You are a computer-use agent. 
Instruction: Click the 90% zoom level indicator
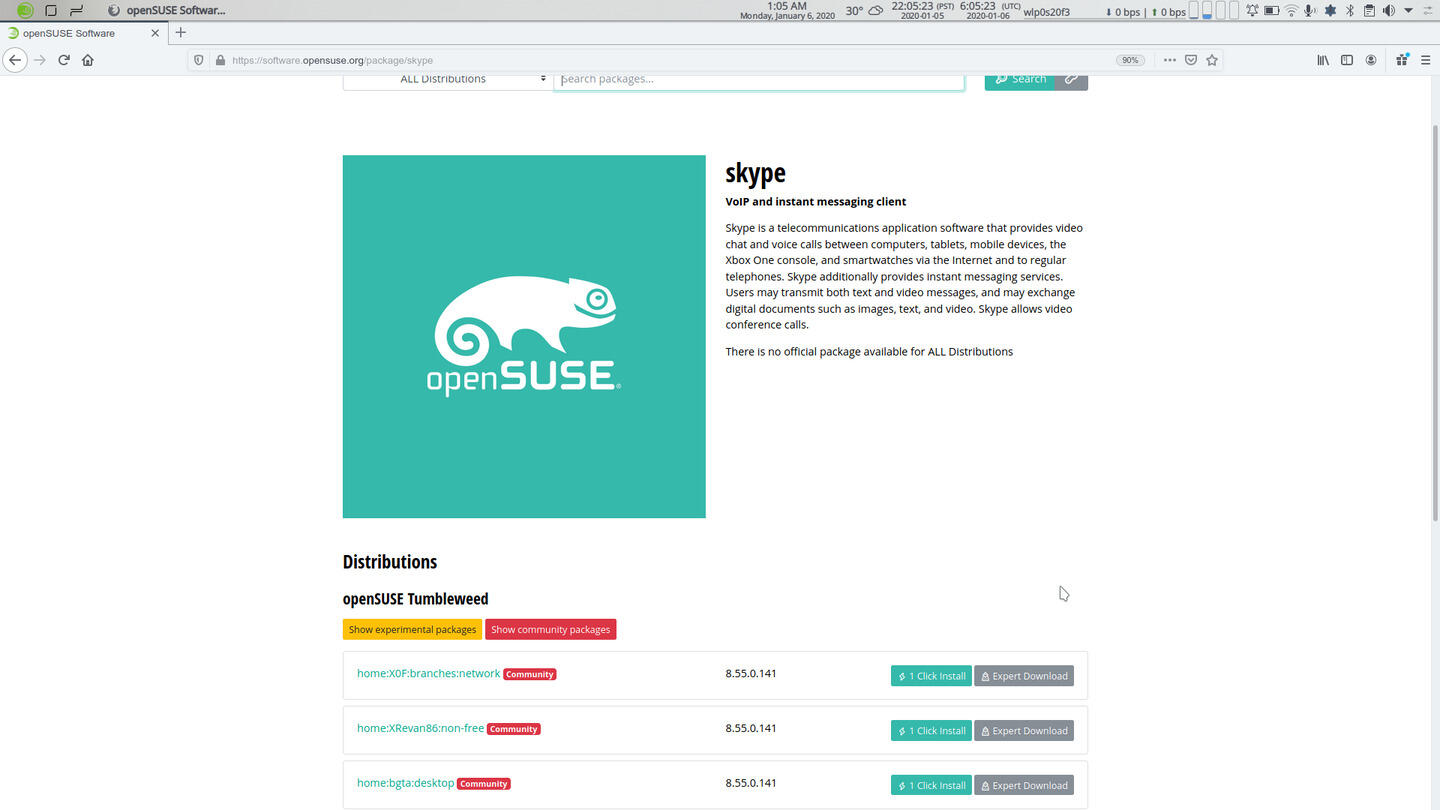1130,60
